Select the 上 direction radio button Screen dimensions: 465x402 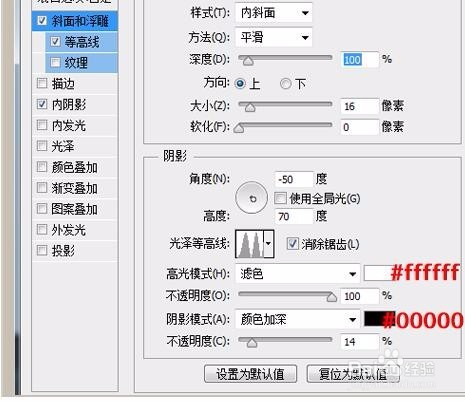tap(240, 83)
